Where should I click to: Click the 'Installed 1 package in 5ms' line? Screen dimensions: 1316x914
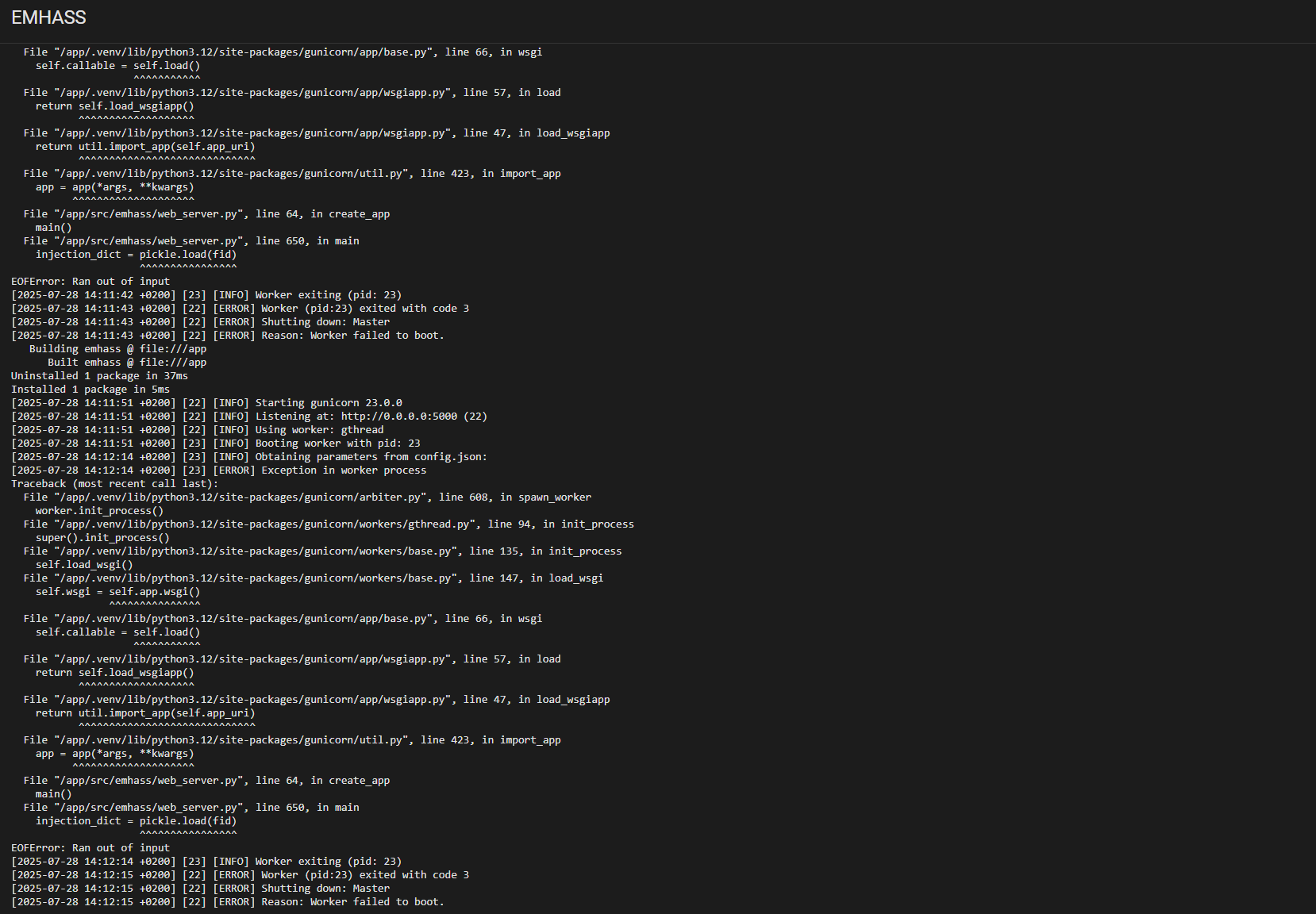90,390
